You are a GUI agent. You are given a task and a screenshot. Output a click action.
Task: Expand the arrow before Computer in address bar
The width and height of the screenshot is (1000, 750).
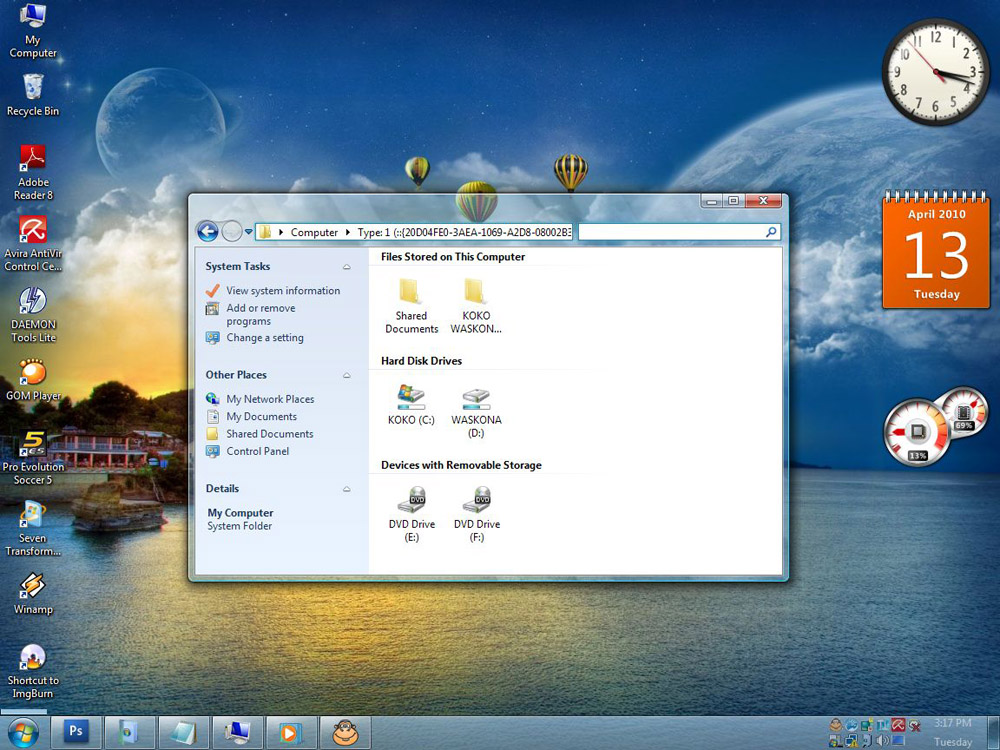click(x=281, y=232)
